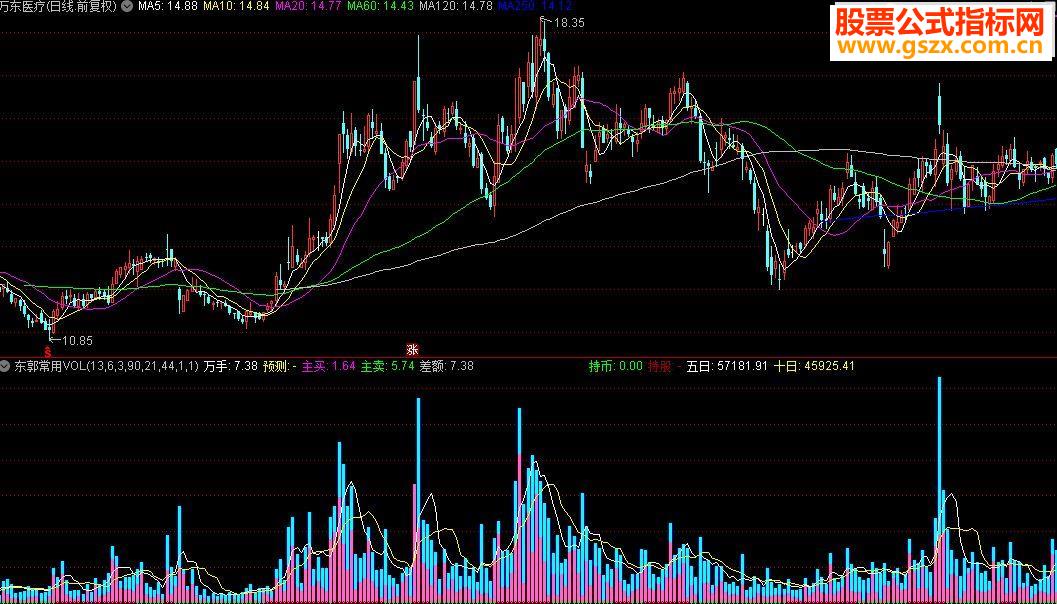Click the 十日: 45925.41 value
1057x604 pixels.
coord(814,366)
